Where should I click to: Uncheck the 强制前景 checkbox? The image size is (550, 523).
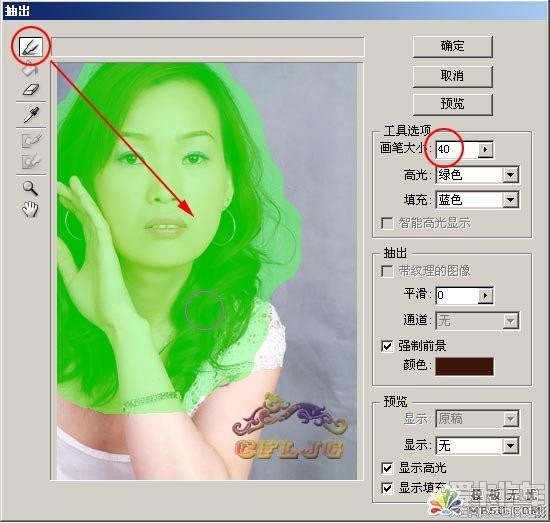(387, 346)
